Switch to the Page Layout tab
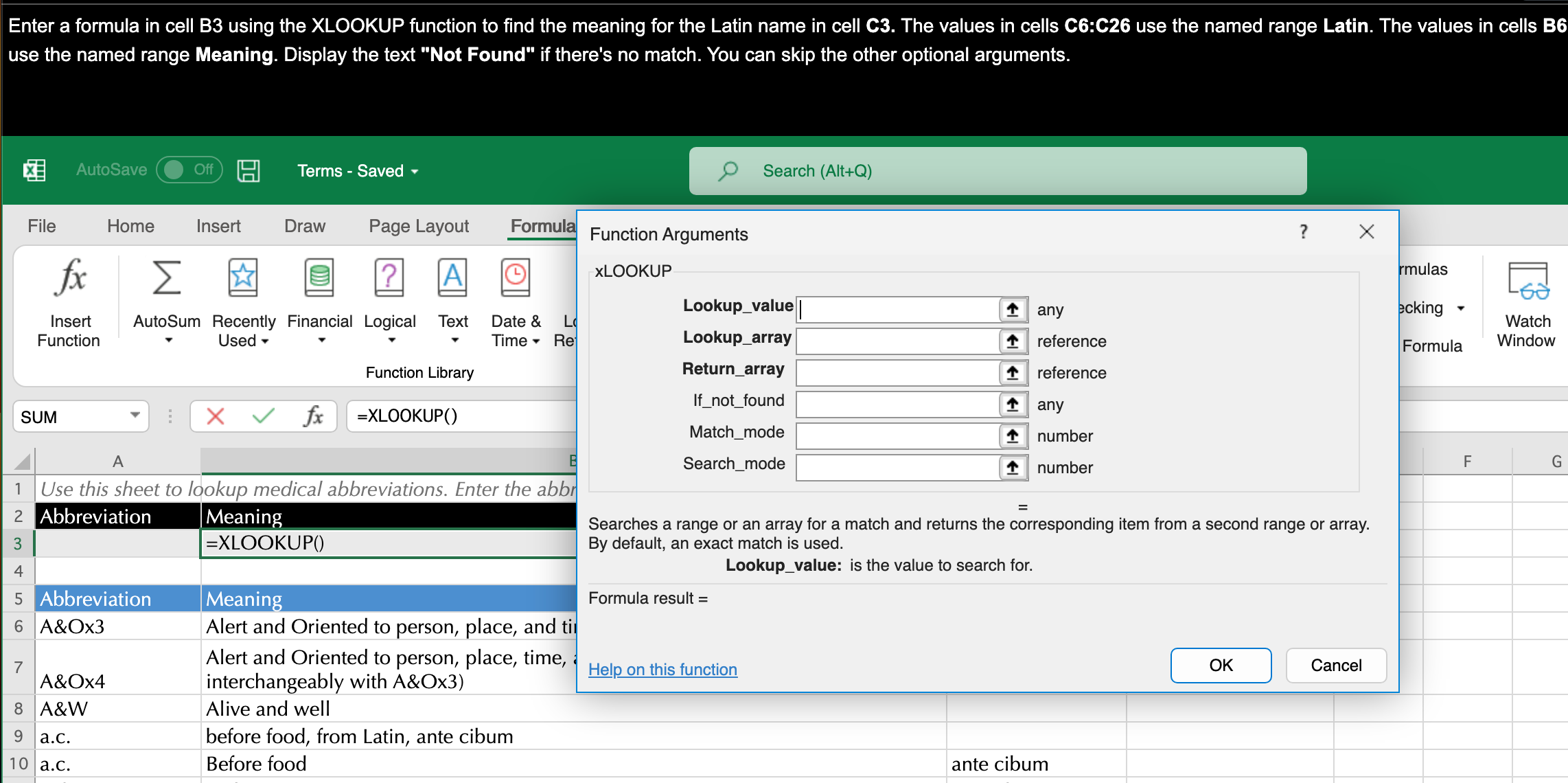The image size is (1568, 783). pyautogui.click(x=418, y=226)
